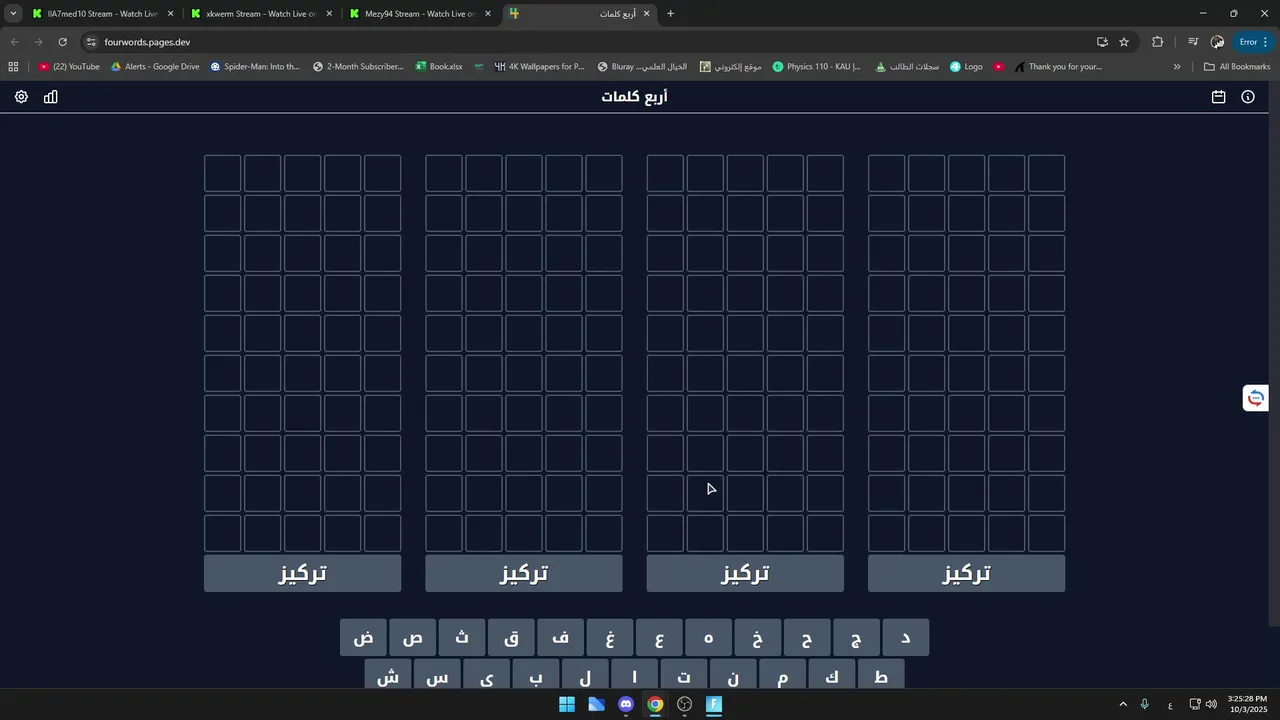The width and height of the screenshot is (1280, 720).
Task: Open the install app icon in the address bar
Action: tap(1102, 42)
